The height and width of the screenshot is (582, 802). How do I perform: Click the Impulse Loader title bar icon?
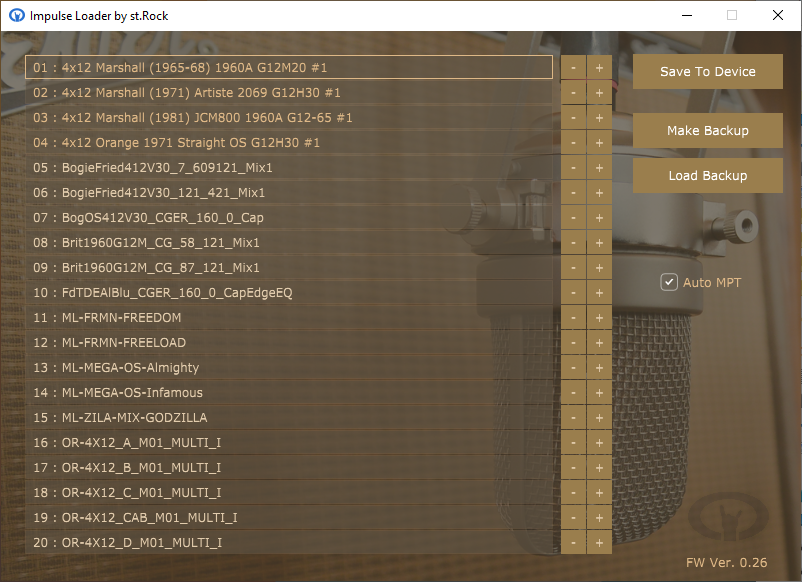pyautogui.click(x=17, y=15)
